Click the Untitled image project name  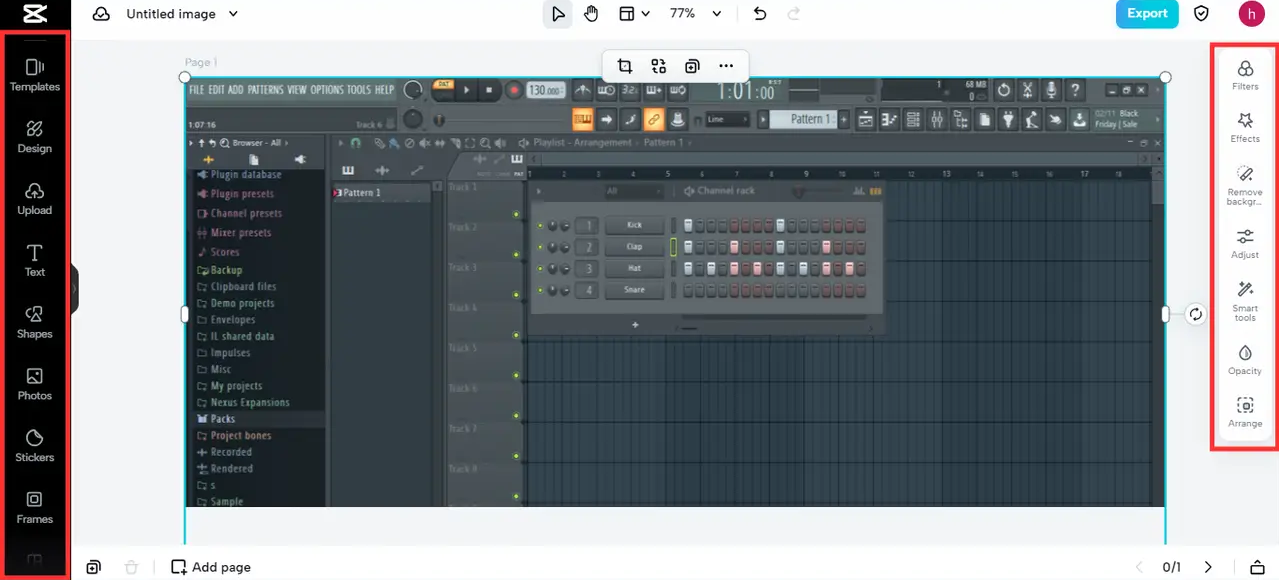click(x=171, y=14)
